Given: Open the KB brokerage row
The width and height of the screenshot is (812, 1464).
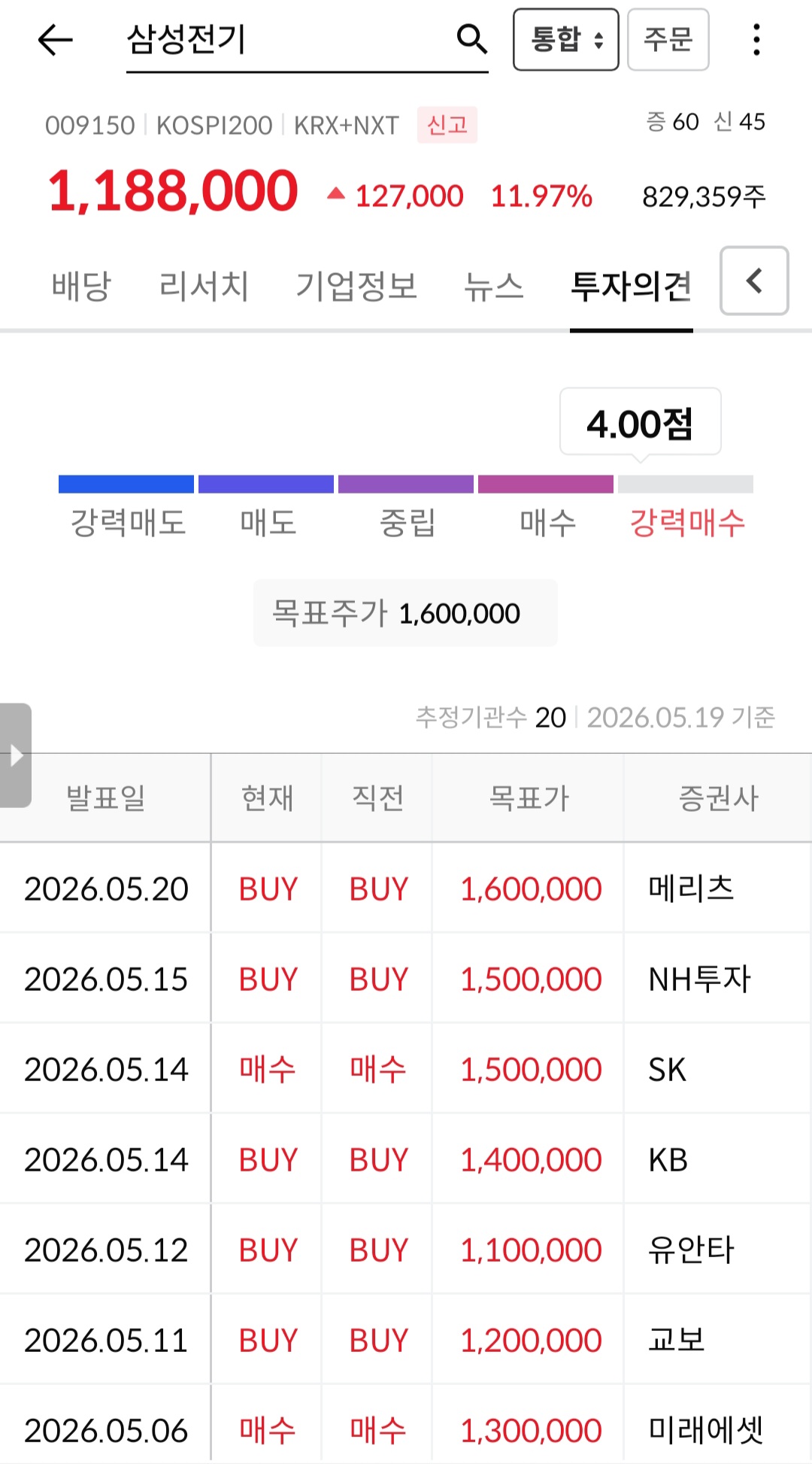Looking at the screenshot, I should pos(406,1159).
